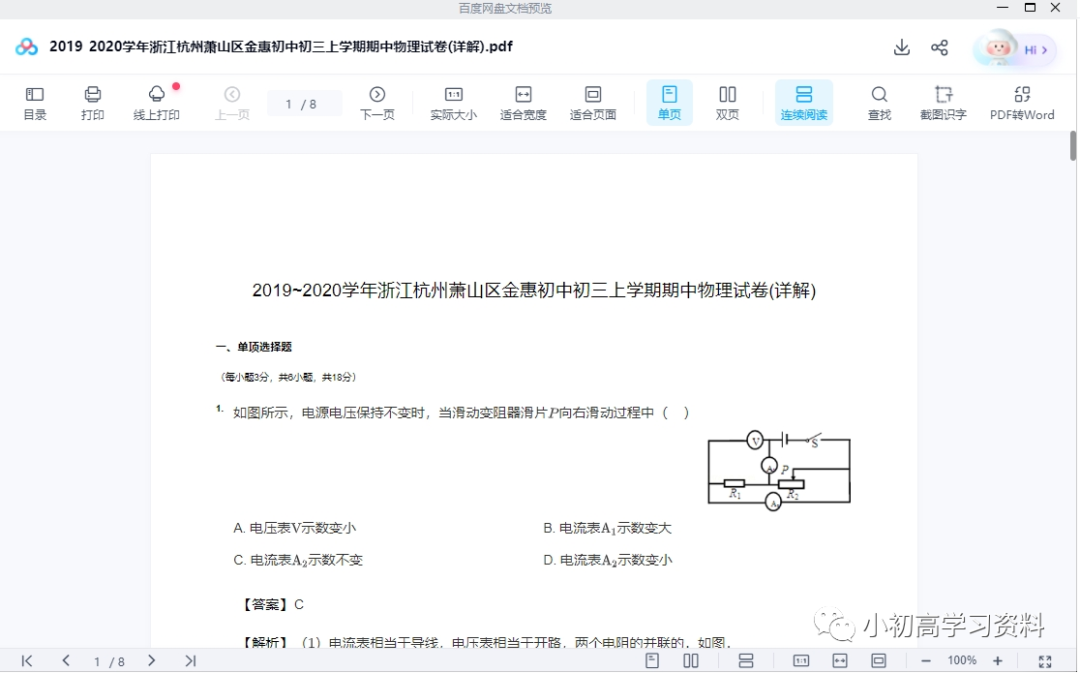This screenshot has height=673, width=1080.
Task: Go to next page in bottom bar
Action: (152, 661)
